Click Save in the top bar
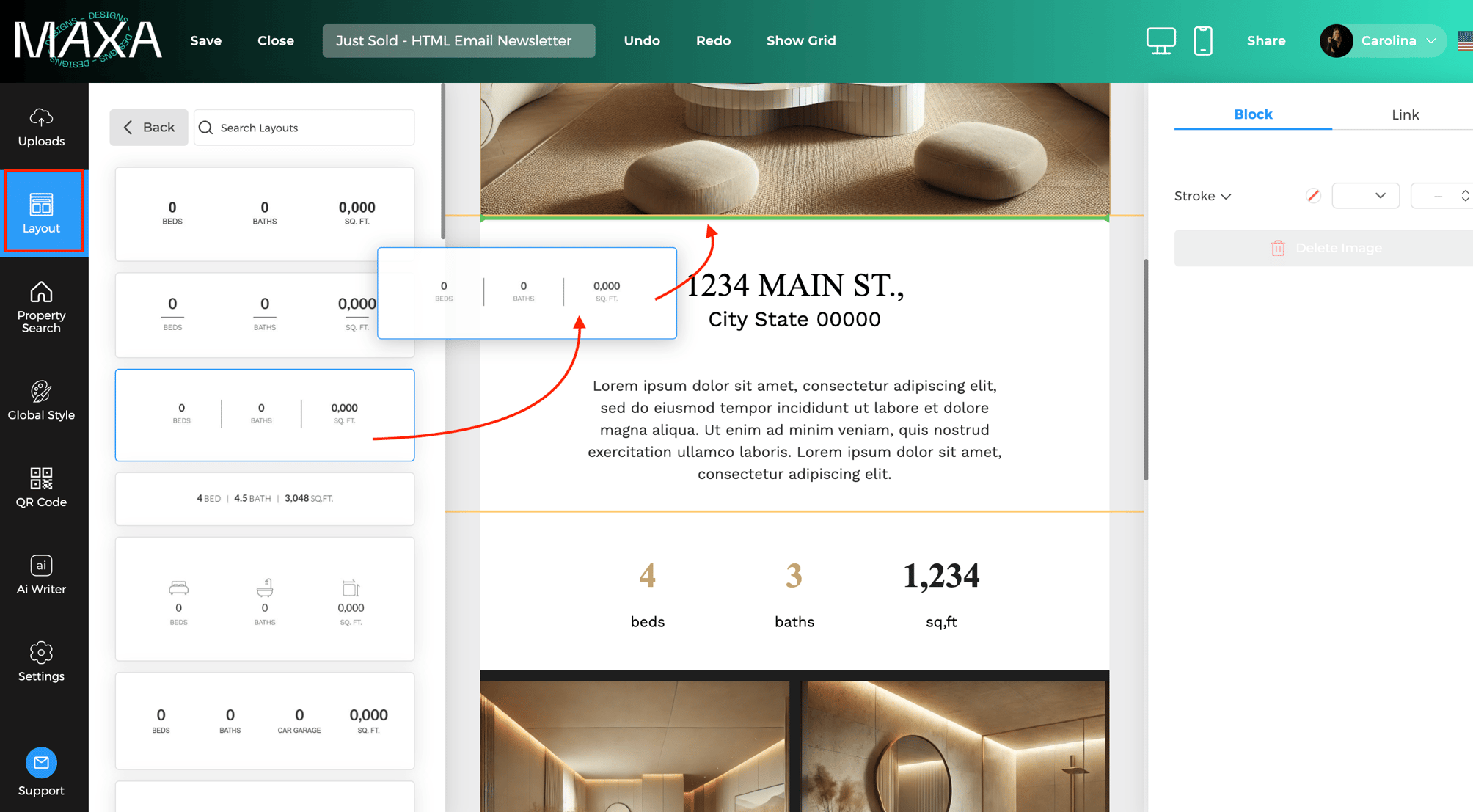 tap(205, 40)
